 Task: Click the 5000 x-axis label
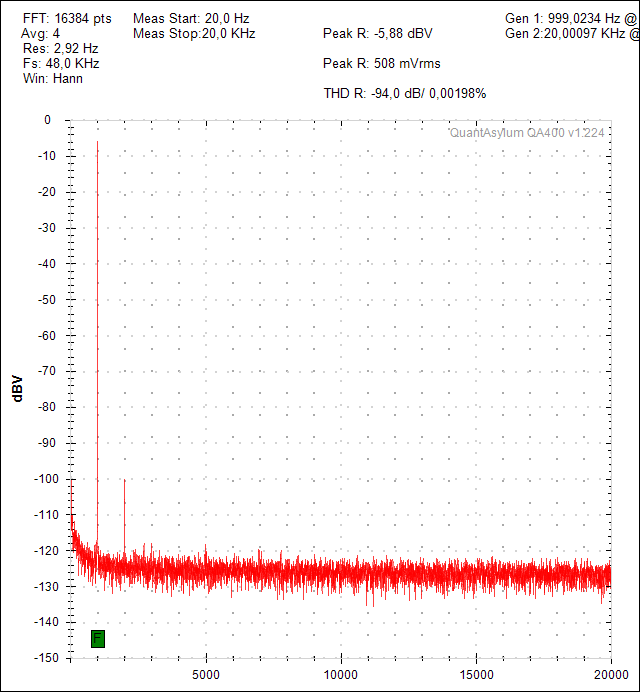[x=206, y=675]
